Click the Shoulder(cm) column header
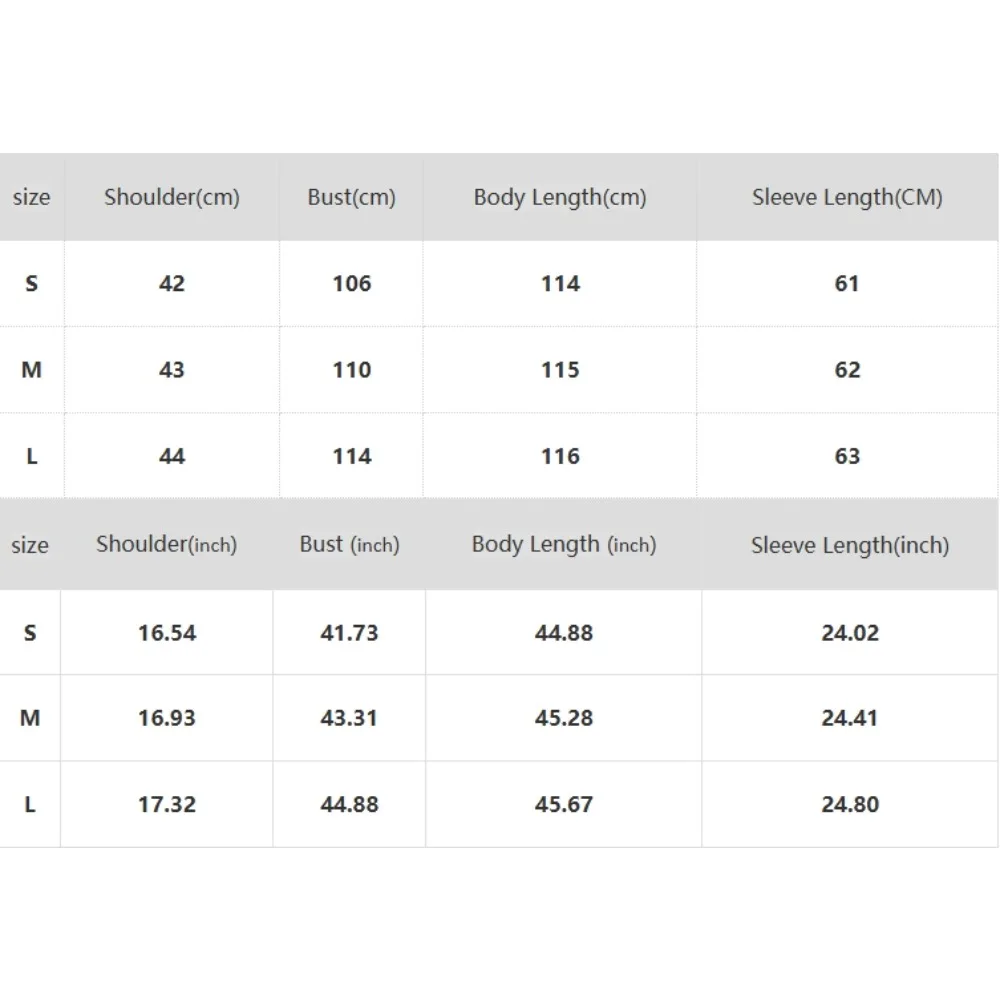Viewport: 1000px width, 1000px height. (172, 197)
